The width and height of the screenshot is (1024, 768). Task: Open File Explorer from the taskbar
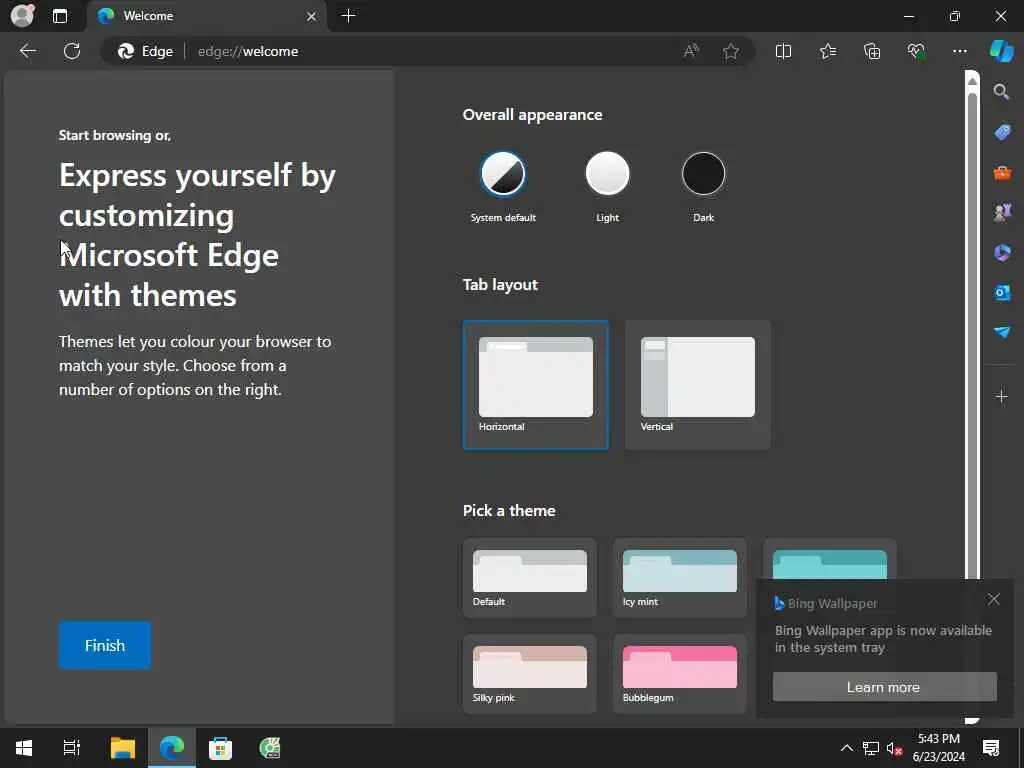click(123, 748)
